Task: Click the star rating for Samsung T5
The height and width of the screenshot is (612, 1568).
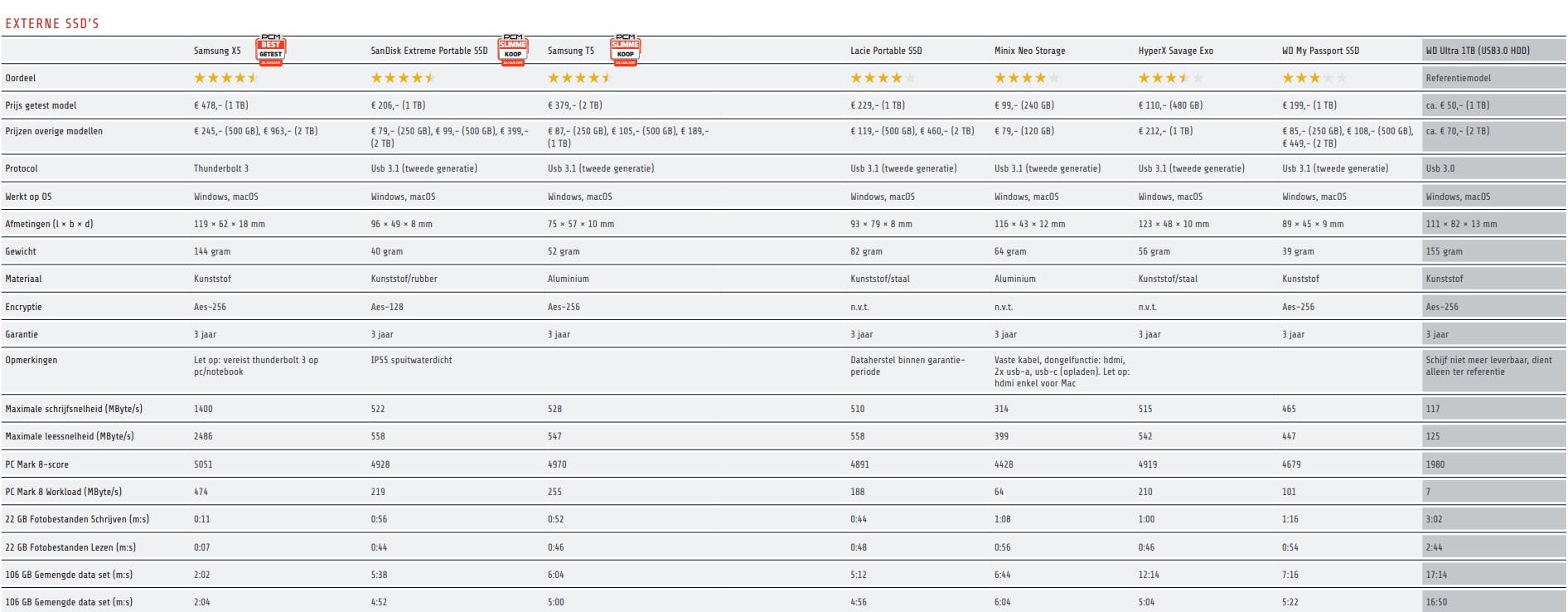Action: click(579, 78)
